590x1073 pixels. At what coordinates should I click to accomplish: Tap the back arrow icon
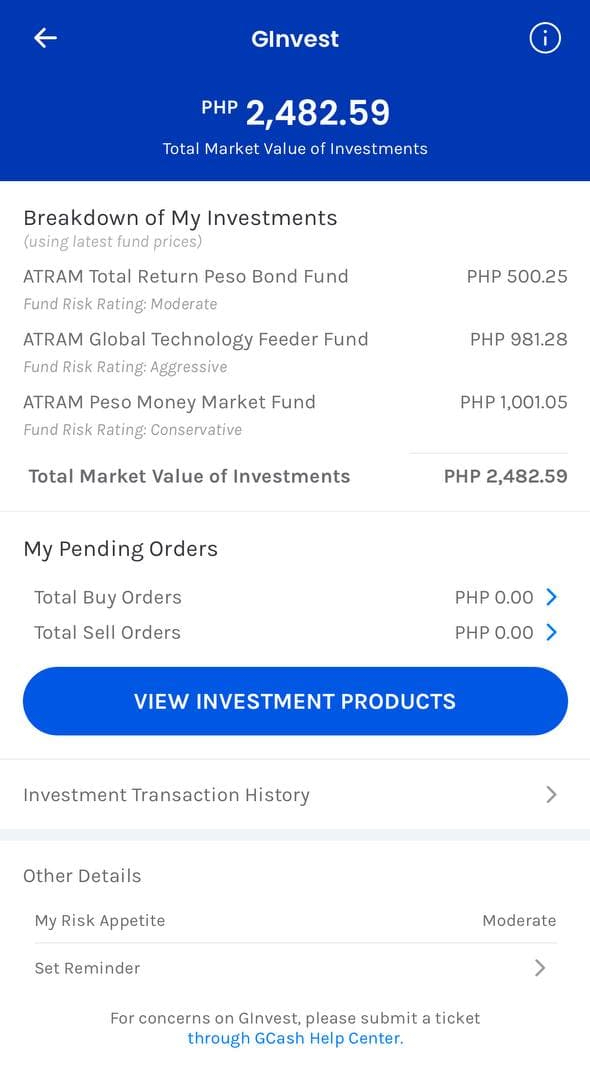pos(45,38)
